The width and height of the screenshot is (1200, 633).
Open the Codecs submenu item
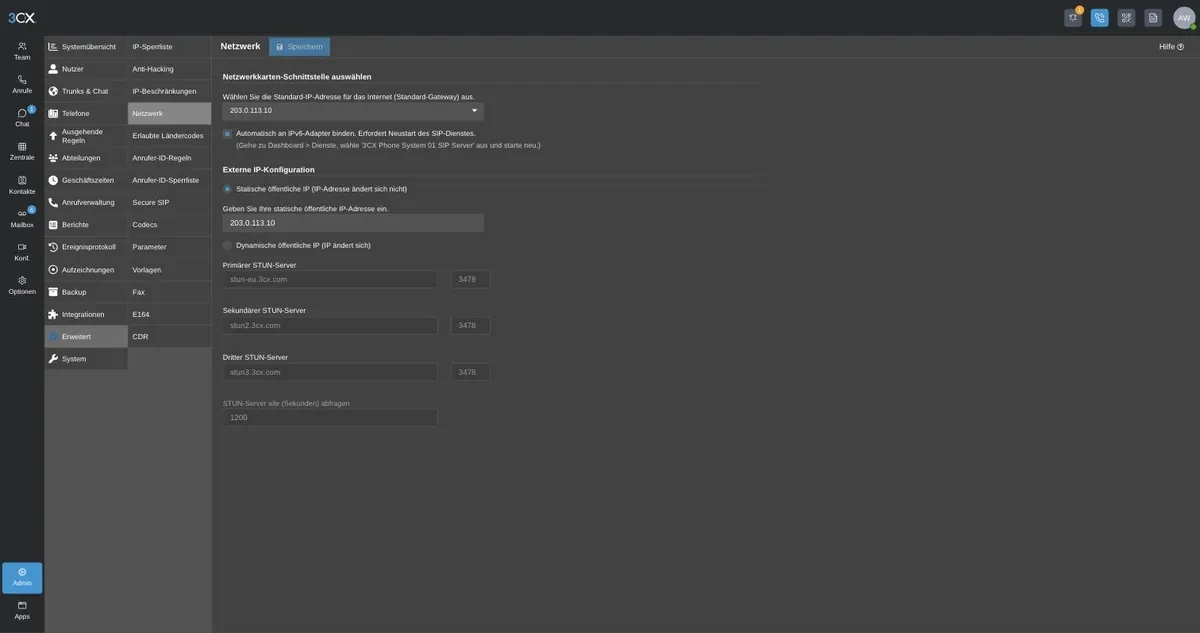click(x=169, y=225)
